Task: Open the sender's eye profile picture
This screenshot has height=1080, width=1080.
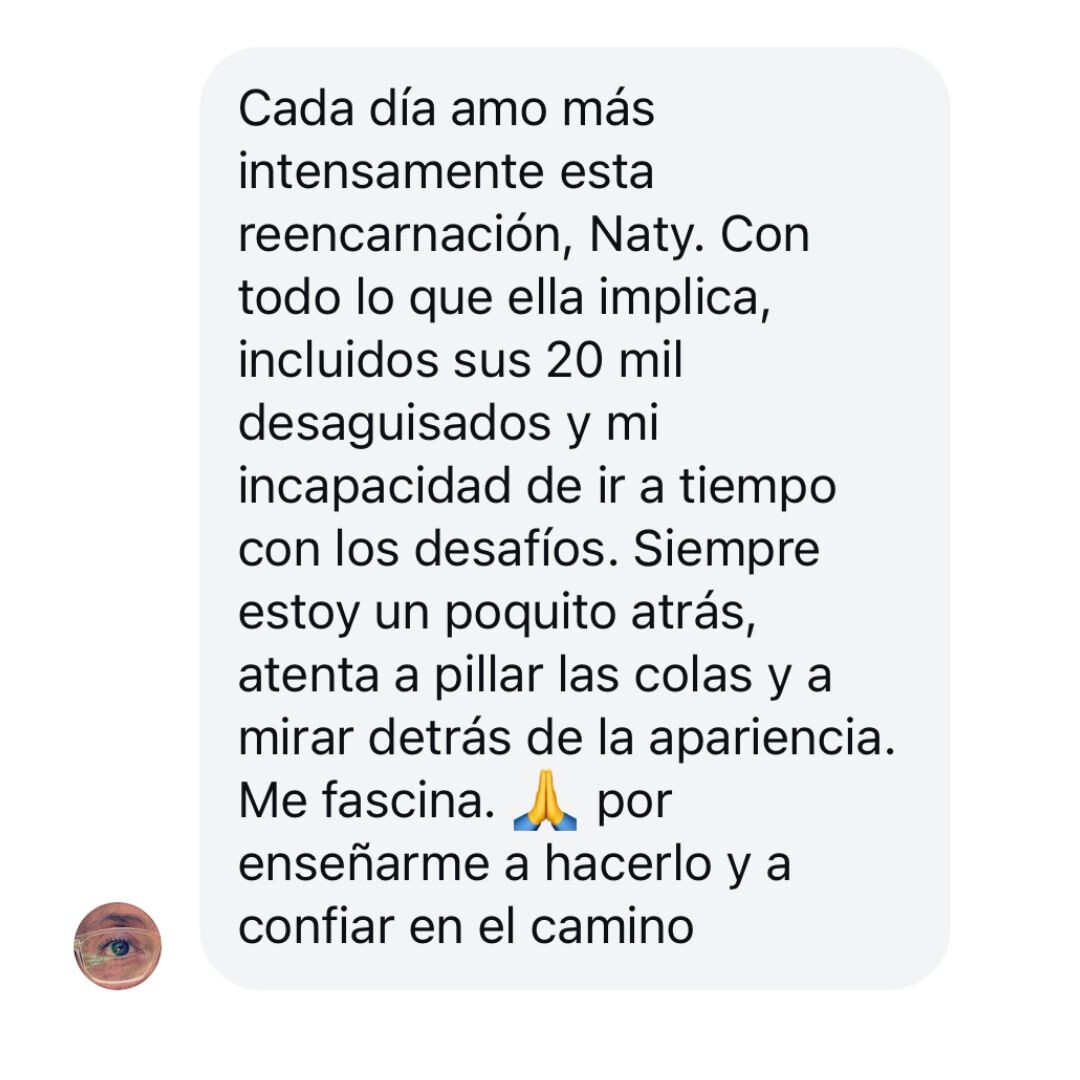Action: (x=117, y=946)
